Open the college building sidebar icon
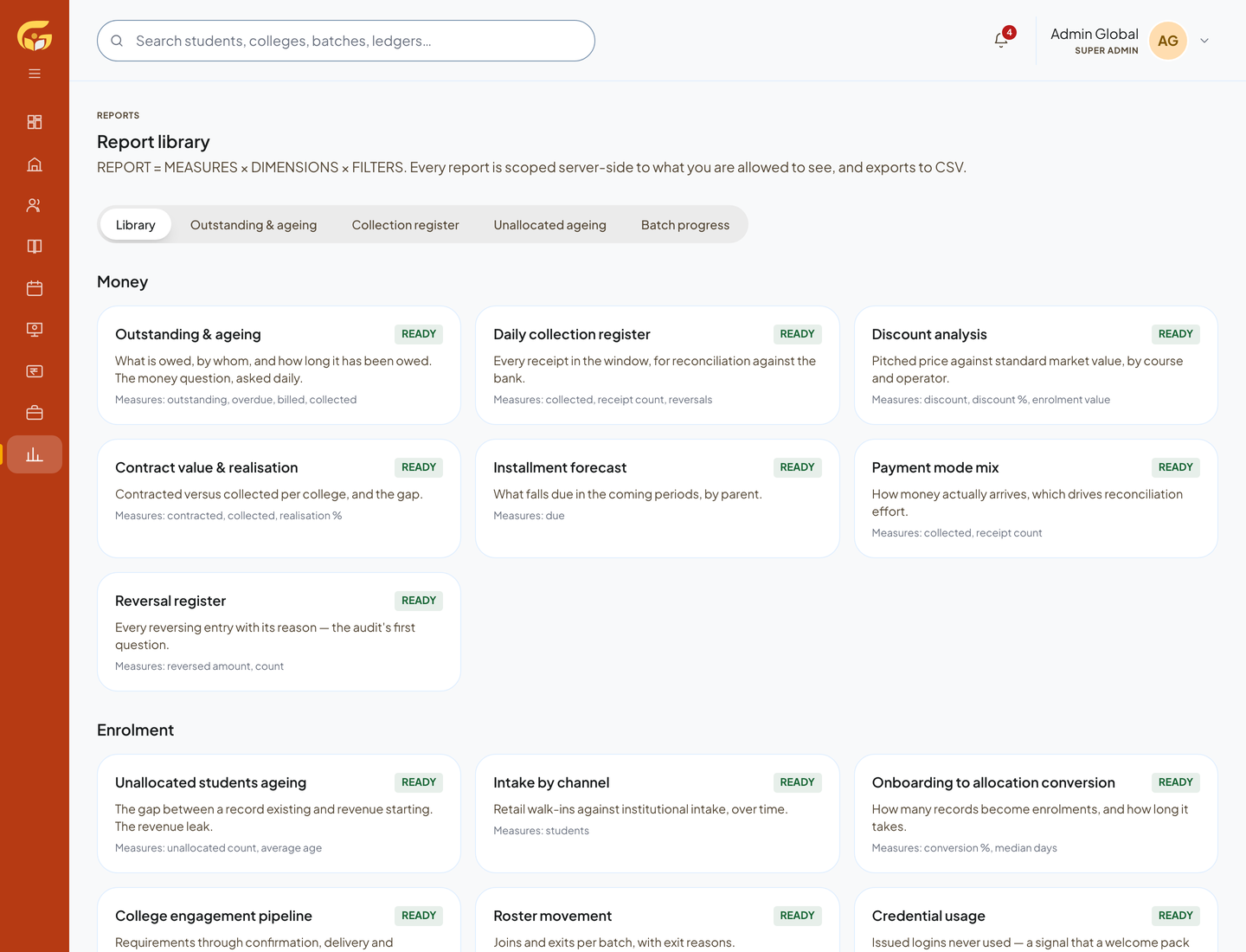Viewport: 1246px width, 952px height. 35,164
